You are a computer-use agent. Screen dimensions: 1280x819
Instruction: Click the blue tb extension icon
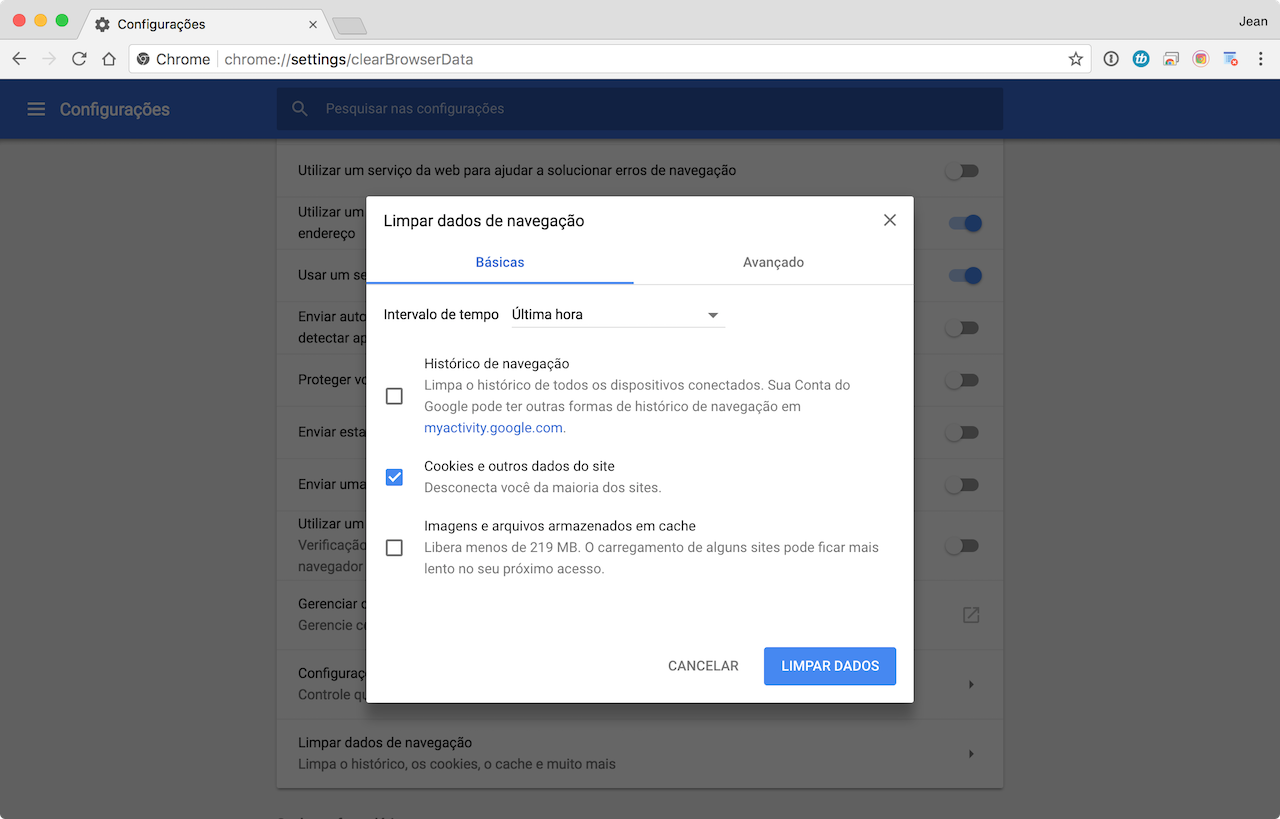(1140, 59)
